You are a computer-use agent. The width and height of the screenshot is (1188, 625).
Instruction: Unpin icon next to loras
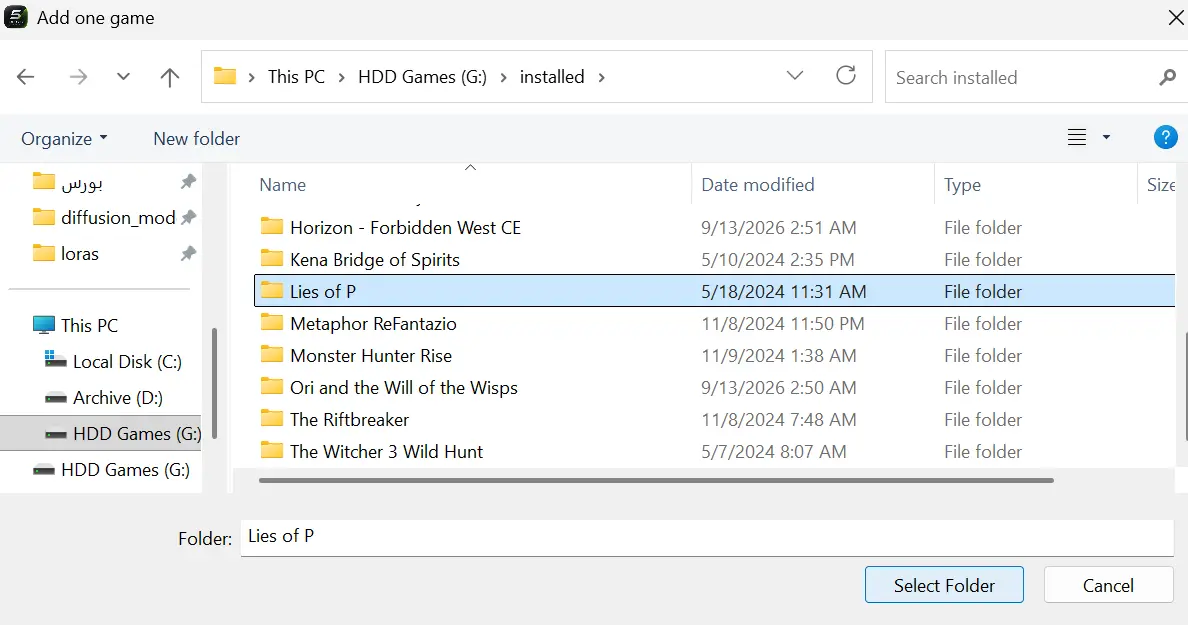click(188, 254)
